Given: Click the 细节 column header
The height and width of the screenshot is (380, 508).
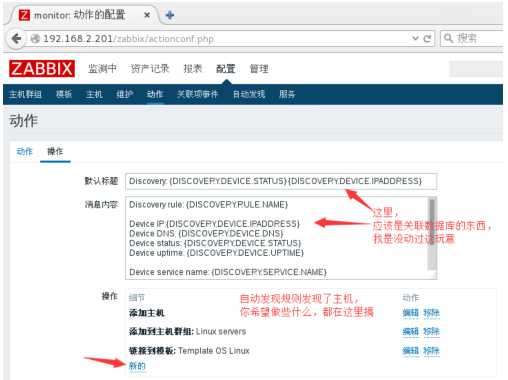Looking at the screenshot, I should pyautogui.click(x=137, y=297).
